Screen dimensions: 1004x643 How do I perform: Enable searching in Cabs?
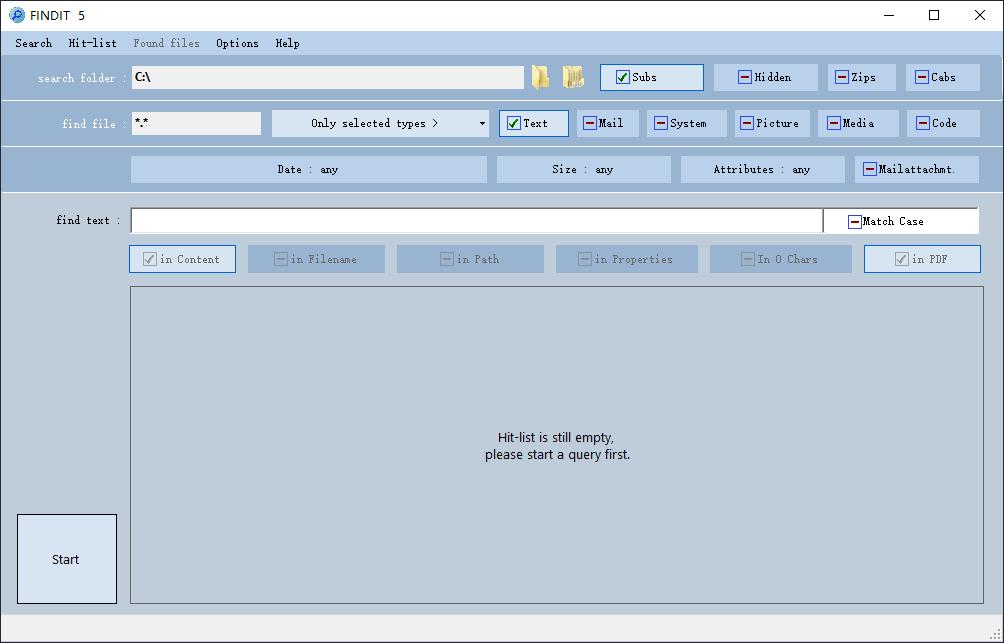943,77
